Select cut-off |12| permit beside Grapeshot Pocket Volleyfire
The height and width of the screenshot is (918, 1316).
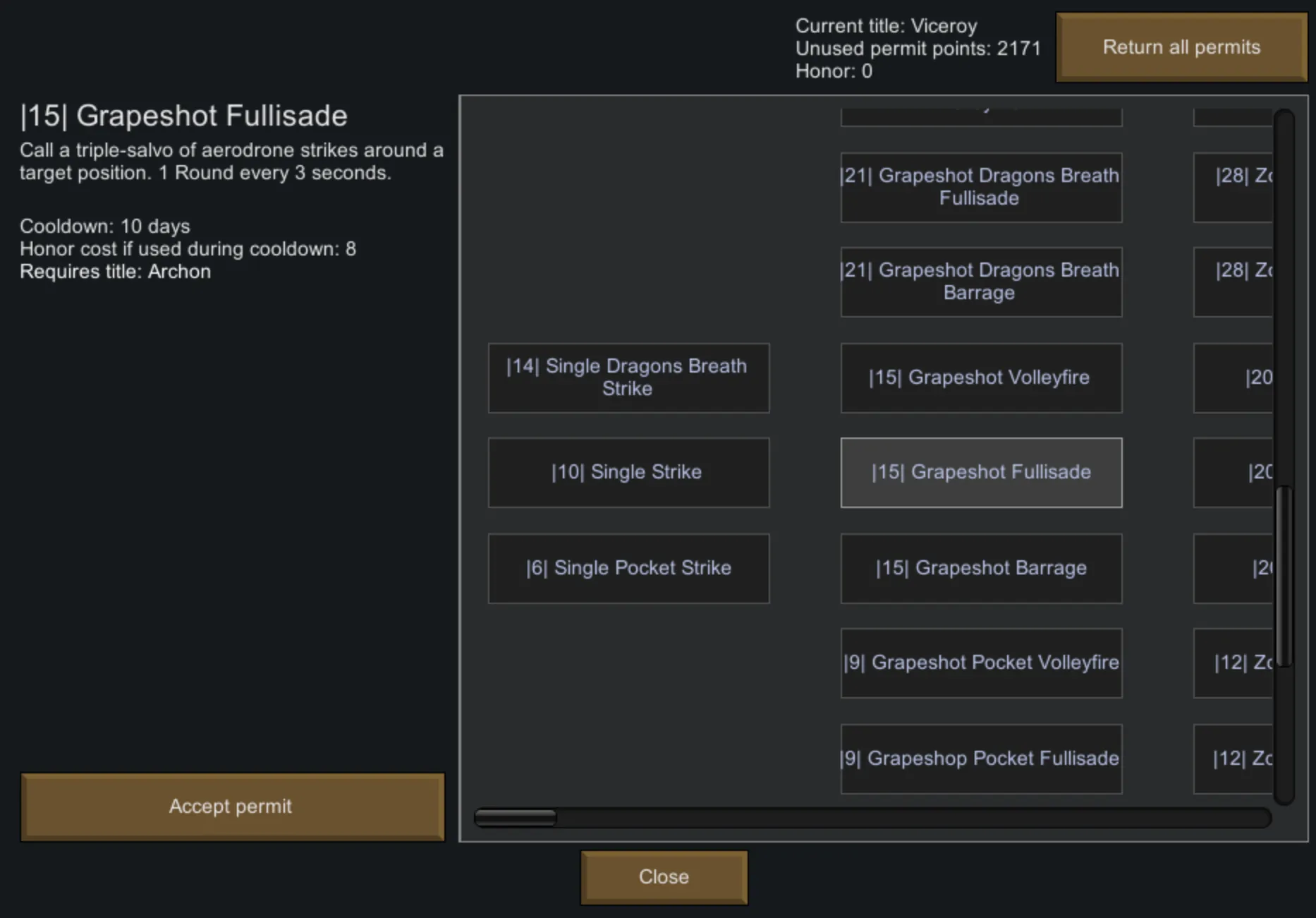click(x=1234, y=663)
